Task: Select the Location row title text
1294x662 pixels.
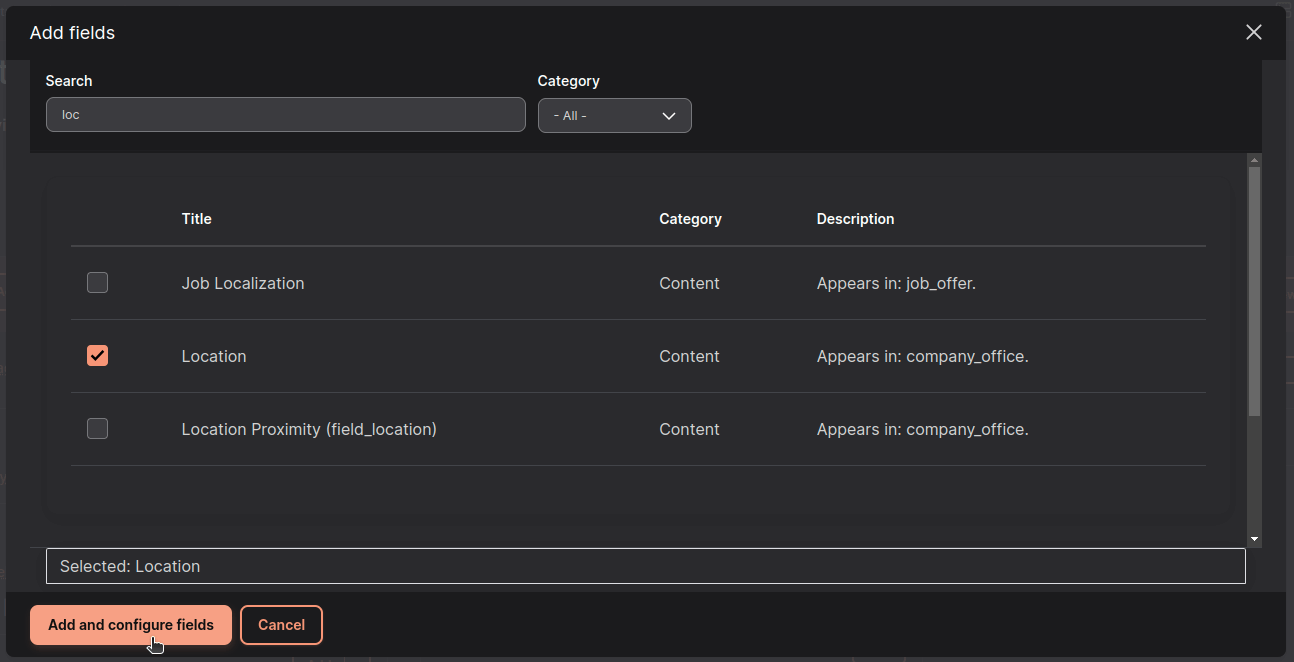Action: coord(214,356)
